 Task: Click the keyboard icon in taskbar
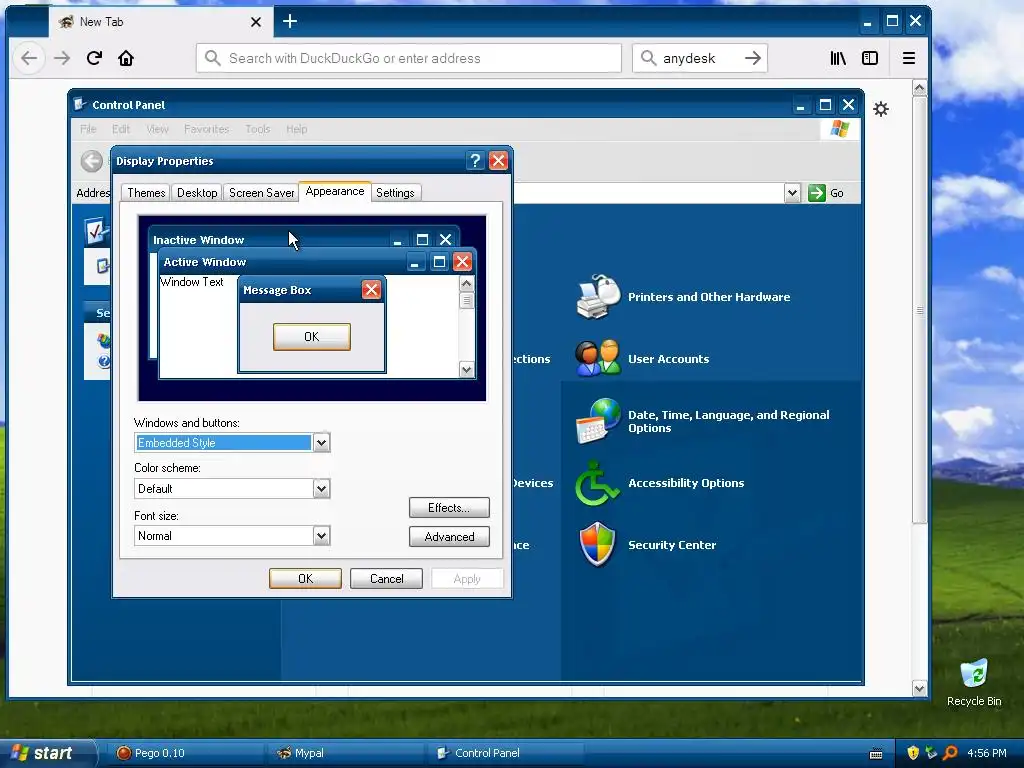876,754
